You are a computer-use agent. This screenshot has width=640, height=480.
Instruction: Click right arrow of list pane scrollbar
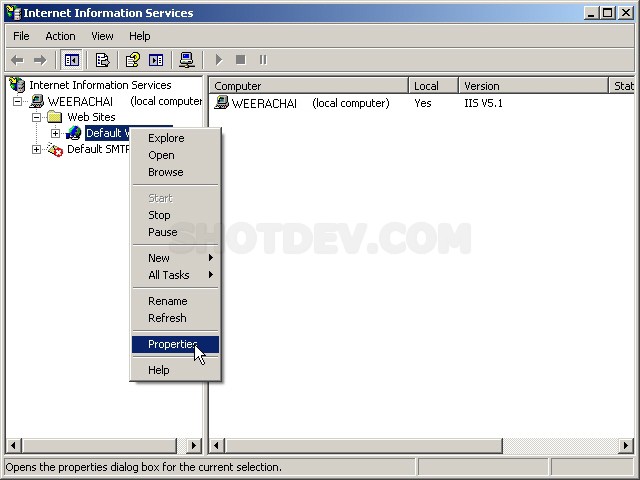coord(625,445)
